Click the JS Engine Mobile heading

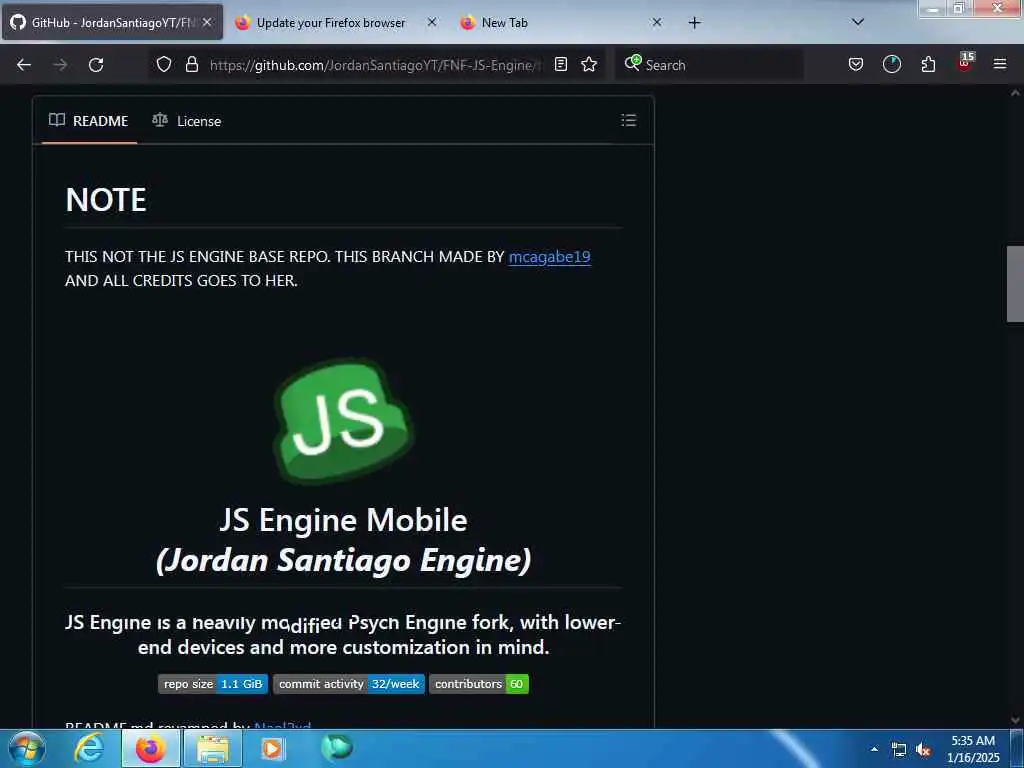[x=344, y=520]
